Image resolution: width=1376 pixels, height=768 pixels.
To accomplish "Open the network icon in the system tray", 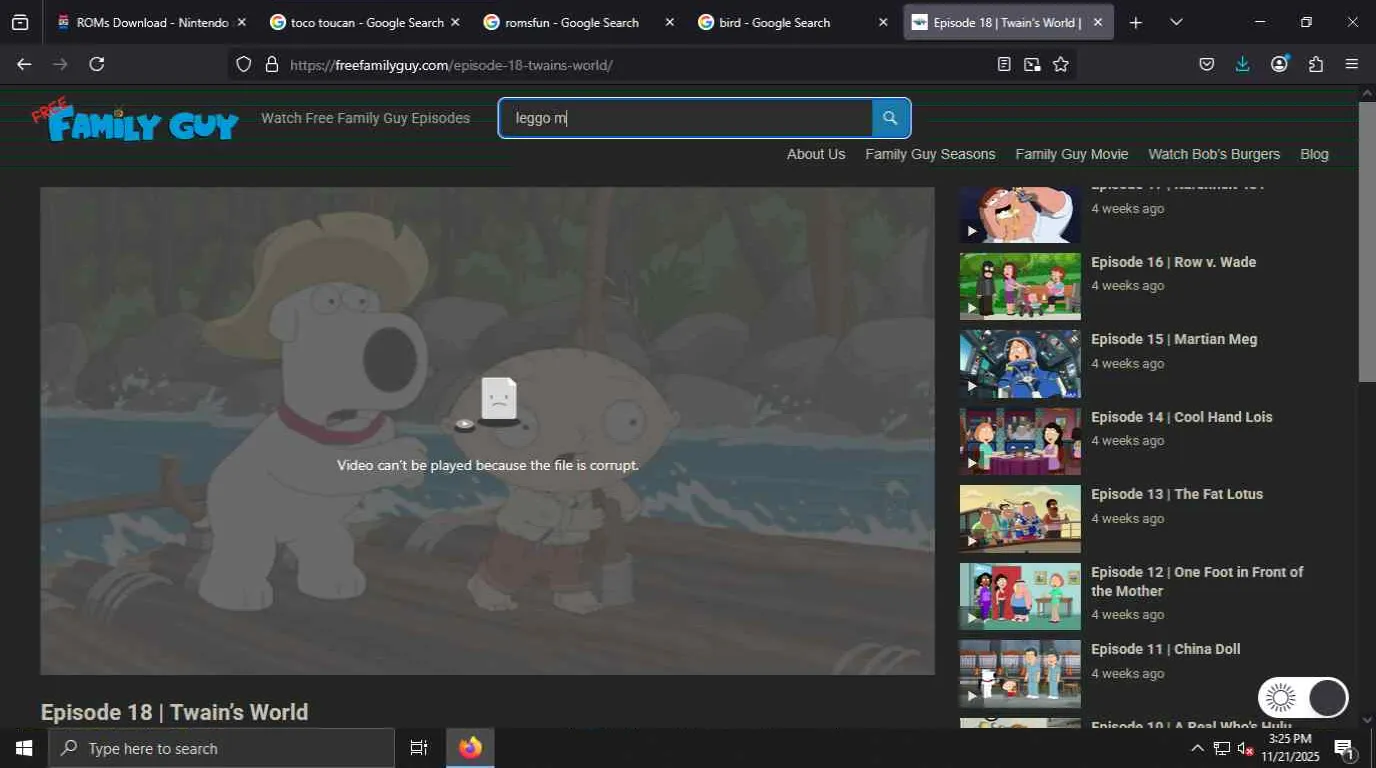I will [1222, 748].
